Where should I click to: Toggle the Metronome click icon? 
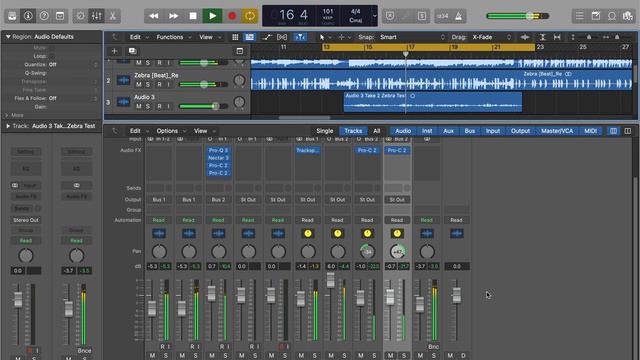point(458,16)
